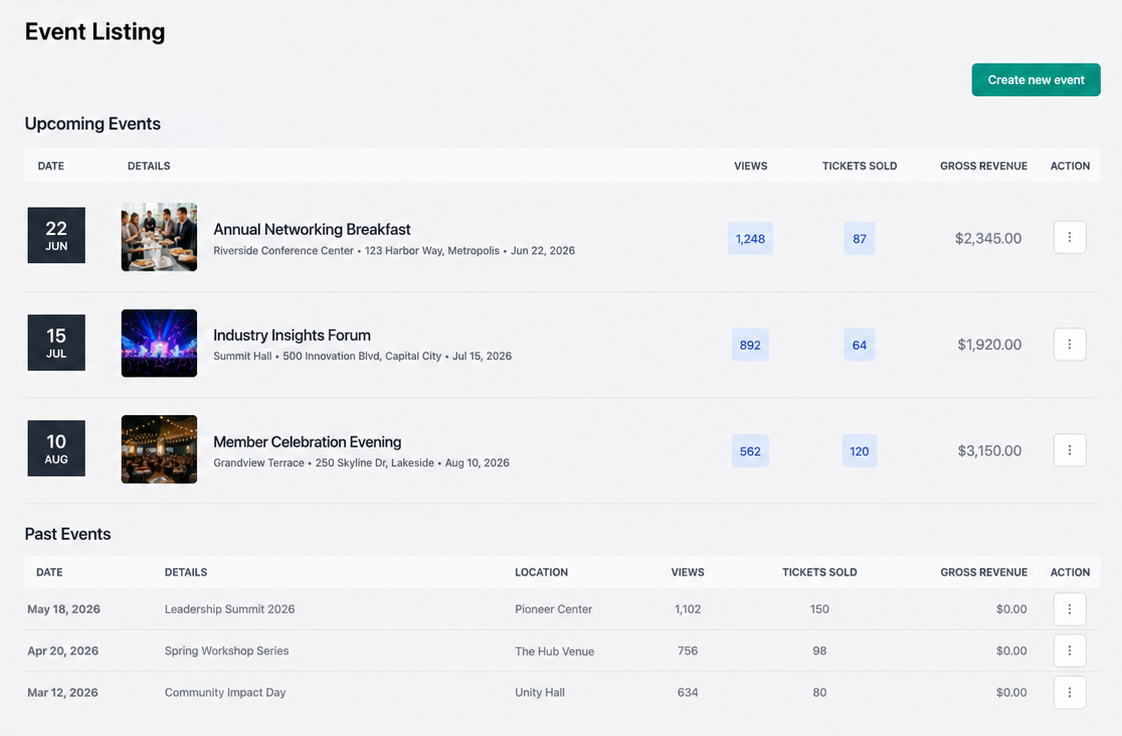Click the 756 views value

pos(688,651)
